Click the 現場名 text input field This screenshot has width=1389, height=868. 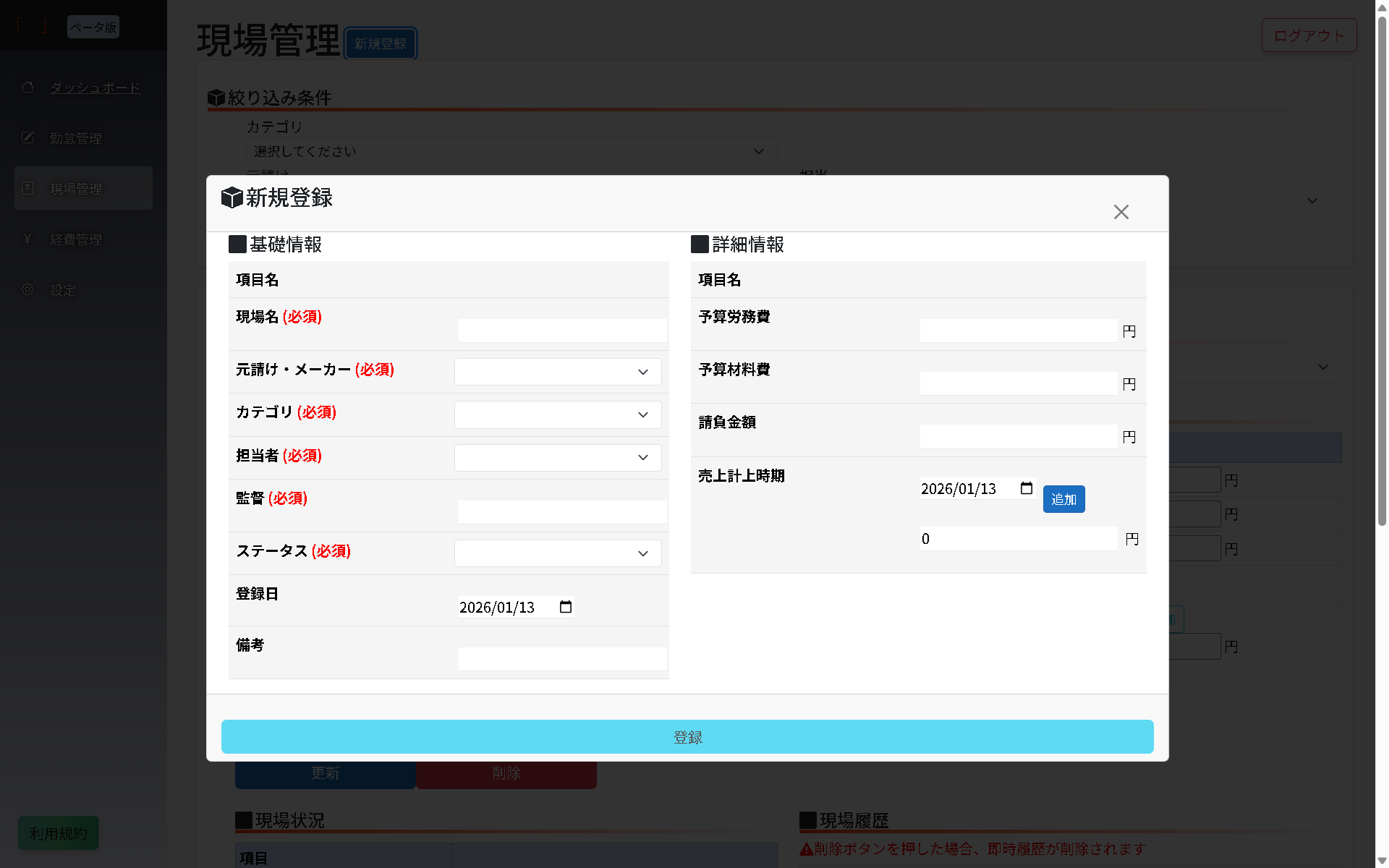(562, 330)
